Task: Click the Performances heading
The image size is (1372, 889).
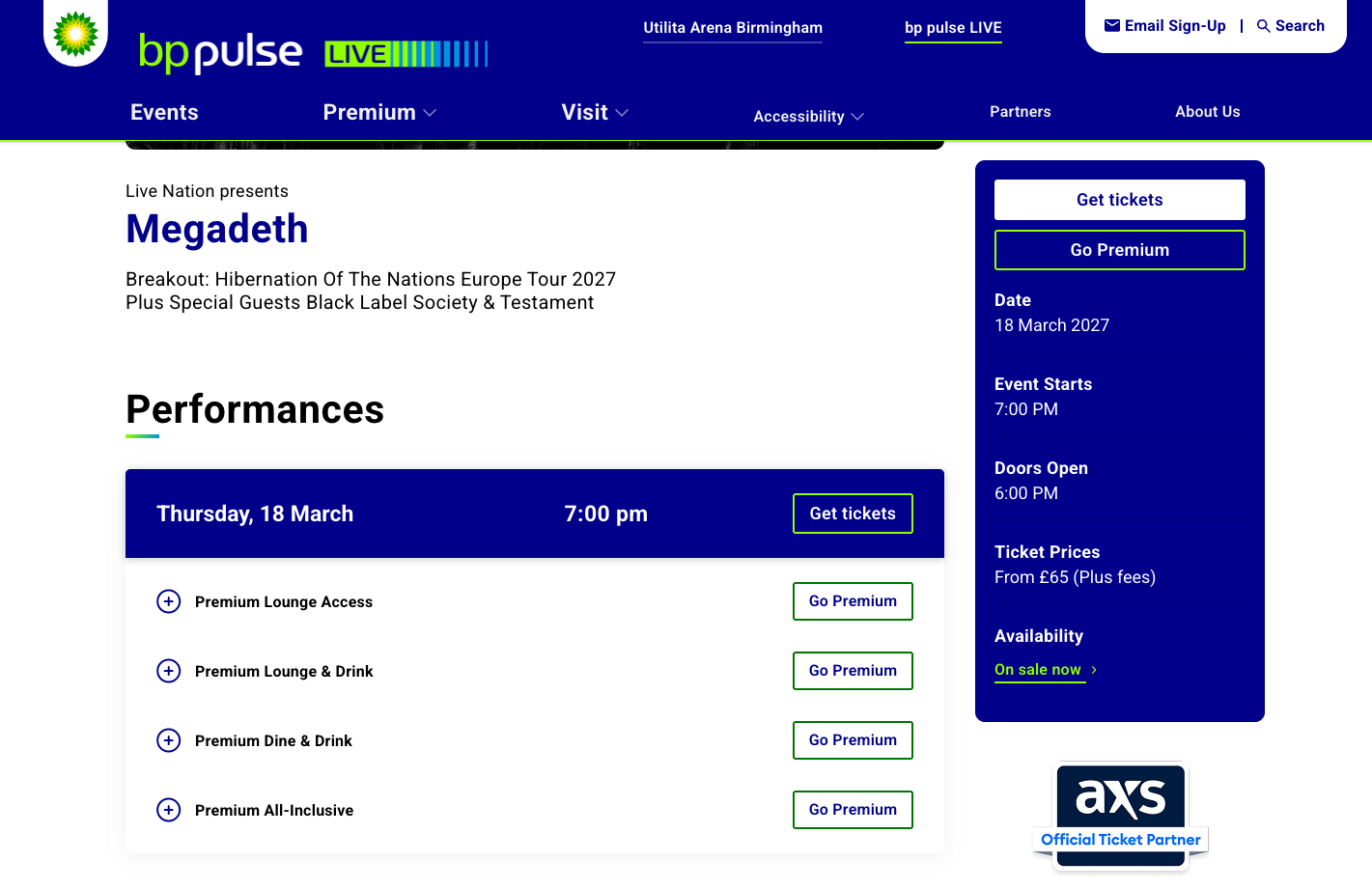Action: (x=255, y=409)
